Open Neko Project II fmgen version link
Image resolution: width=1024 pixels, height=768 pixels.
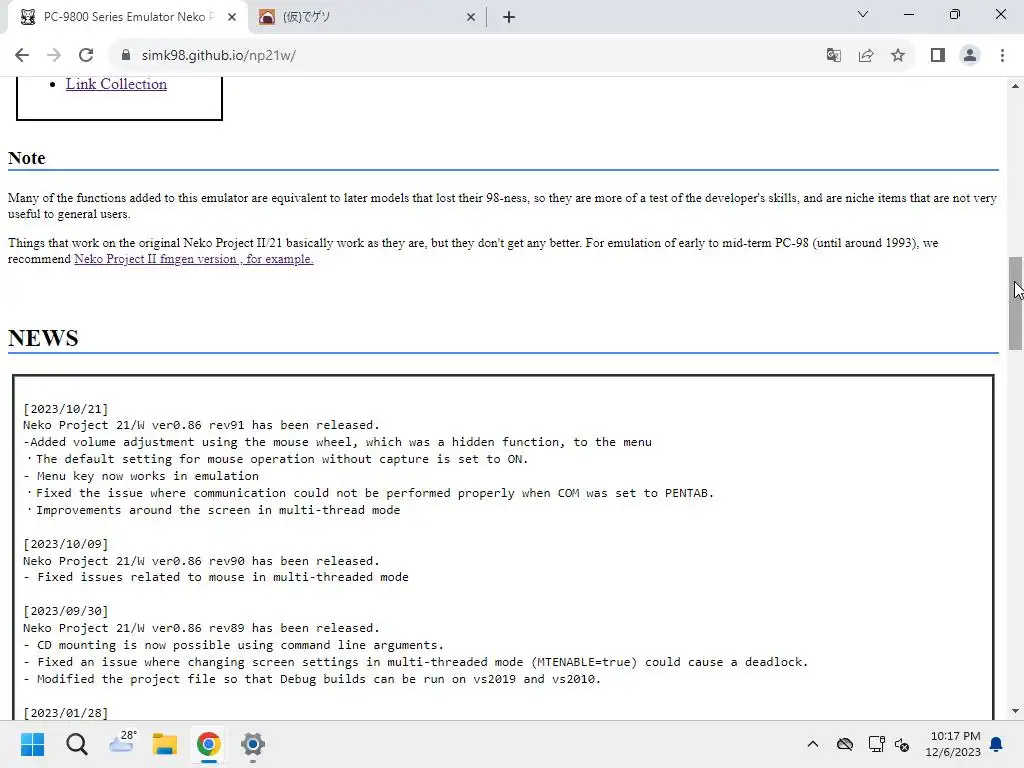click(x=194, y=259)
